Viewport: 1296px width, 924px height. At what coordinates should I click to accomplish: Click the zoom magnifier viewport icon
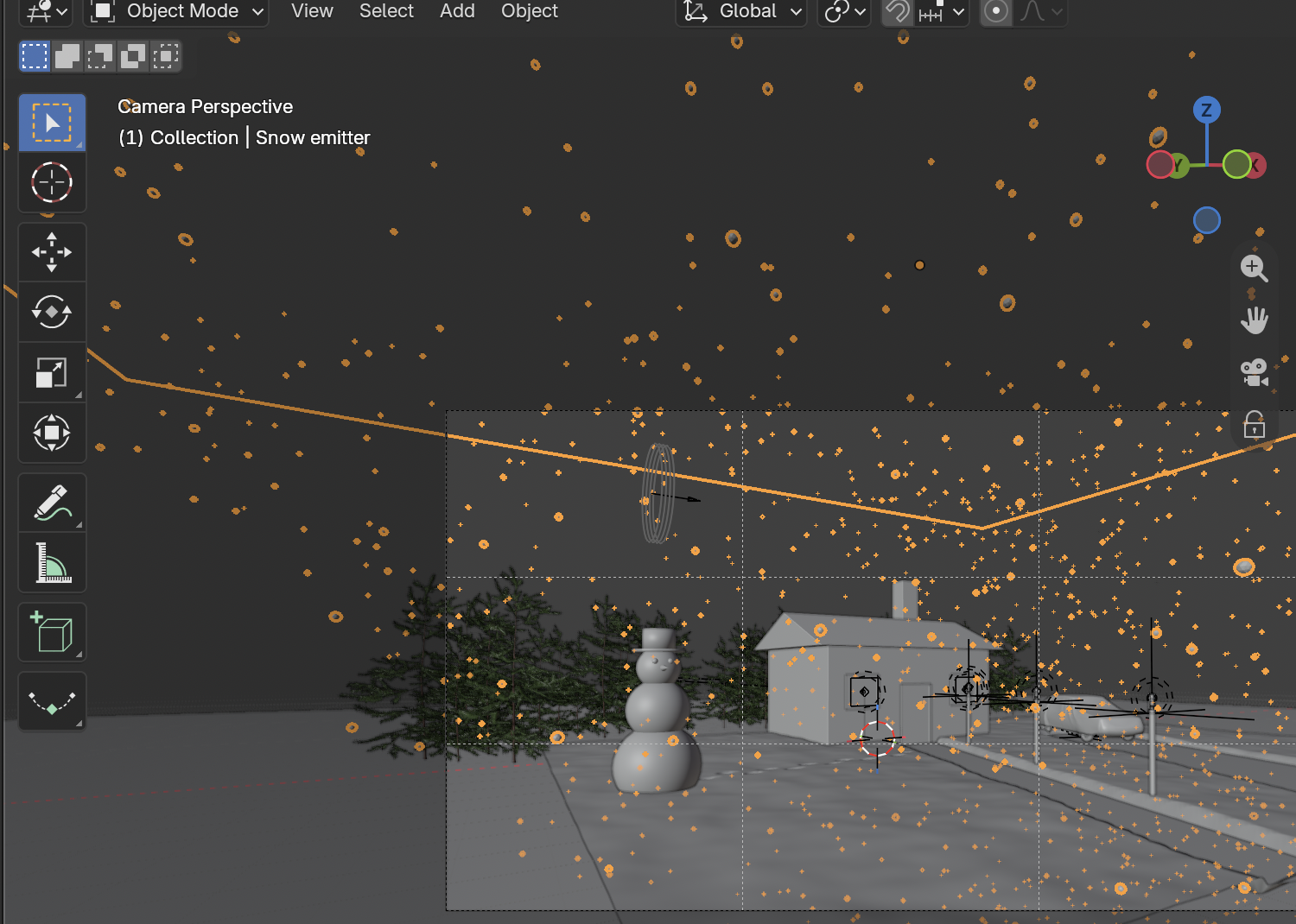(x=1254, y=269)
